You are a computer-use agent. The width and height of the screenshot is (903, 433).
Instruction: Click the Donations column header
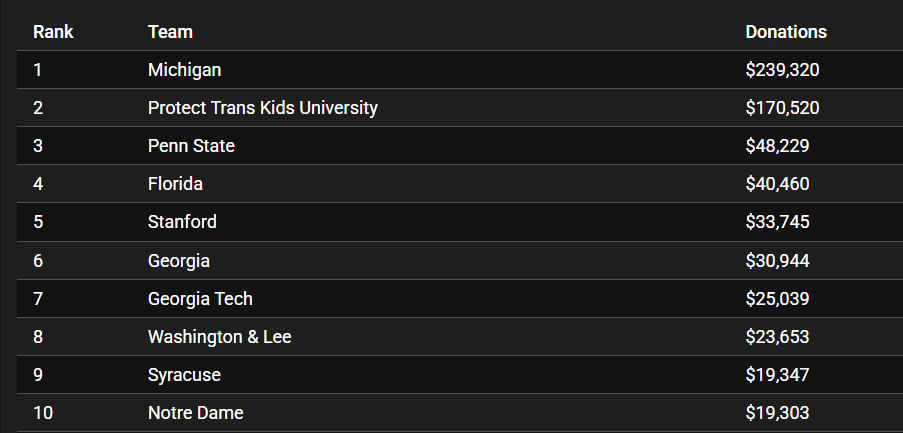[786, 32]
